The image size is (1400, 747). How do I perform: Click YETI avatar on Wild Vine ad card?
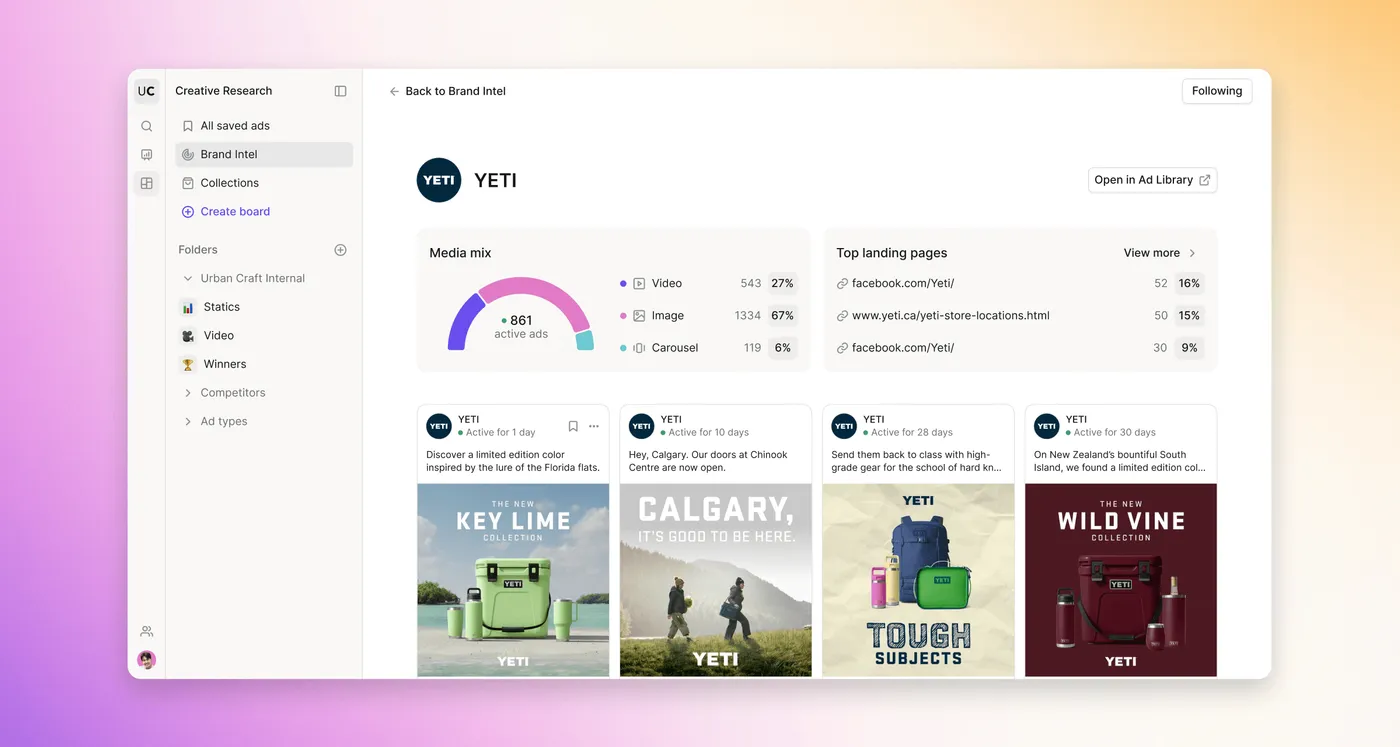1046,426
